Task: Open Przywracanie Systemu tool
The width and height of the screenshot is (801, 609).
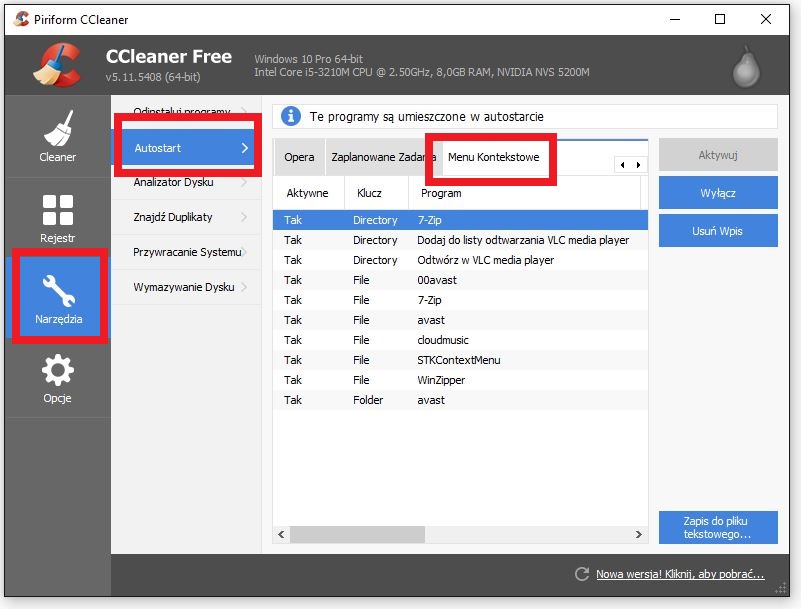Action: (186, 252)
